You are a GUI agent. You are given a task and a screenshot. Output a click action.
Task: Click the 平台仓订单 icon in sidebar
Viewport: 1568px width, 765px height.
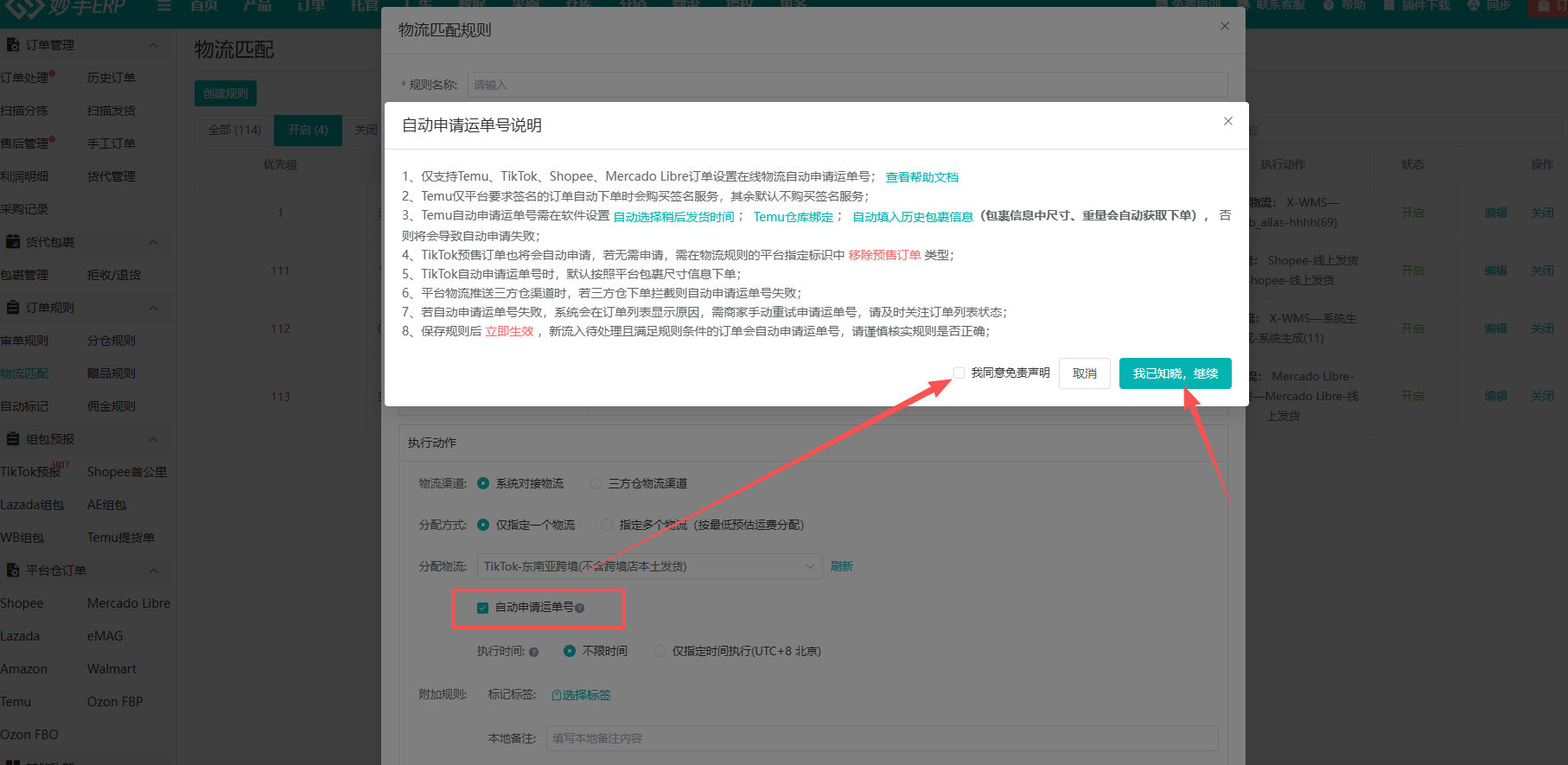tap(13, 570)
